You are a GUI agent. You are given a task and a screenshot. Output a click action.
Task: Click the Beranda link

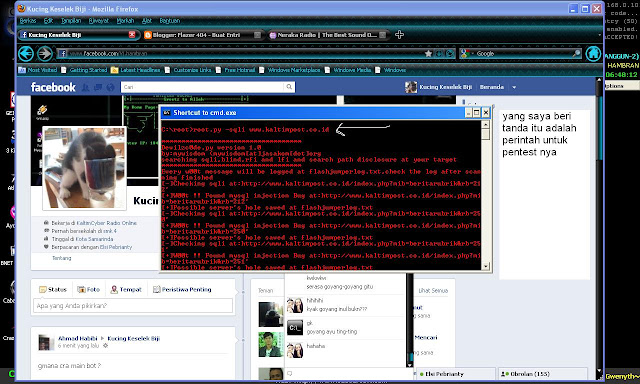pos(491,87)
